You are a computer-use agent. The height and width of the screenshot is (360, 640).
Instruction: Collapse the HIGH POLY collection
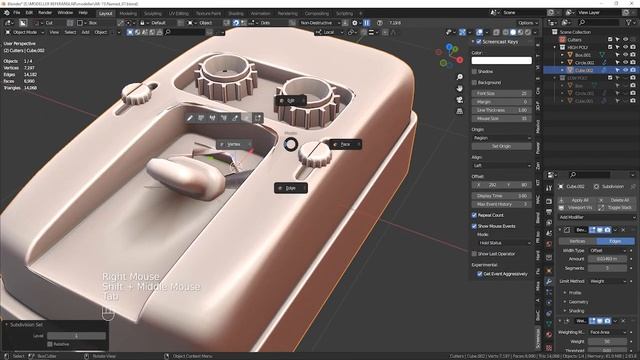coord(555,47)
